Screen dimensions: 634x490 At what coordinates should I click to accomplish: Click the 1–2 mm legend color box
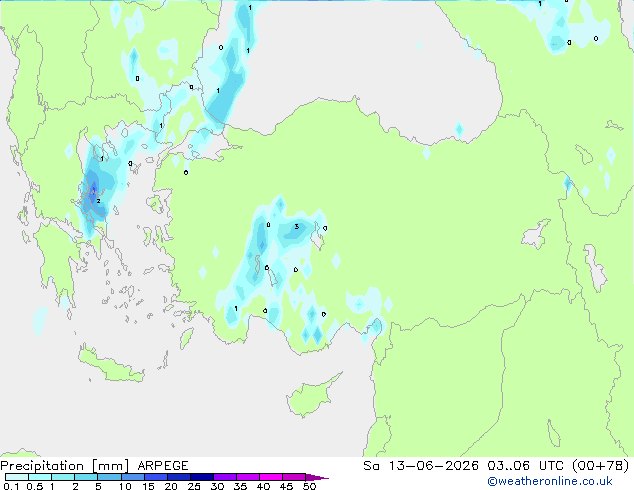[x=63, y=477]
